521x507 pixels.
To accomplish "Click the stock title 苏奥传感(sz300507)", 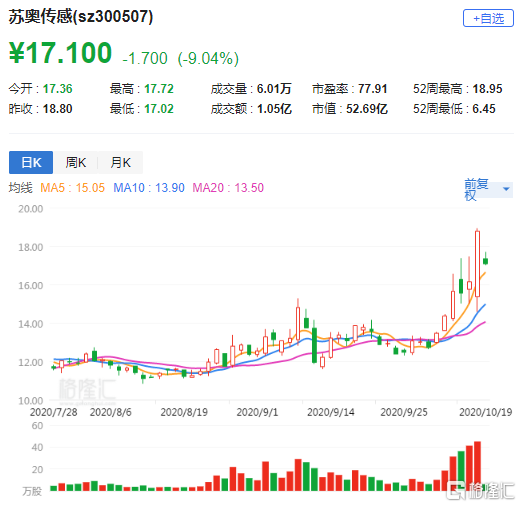I will click(81, 17).
